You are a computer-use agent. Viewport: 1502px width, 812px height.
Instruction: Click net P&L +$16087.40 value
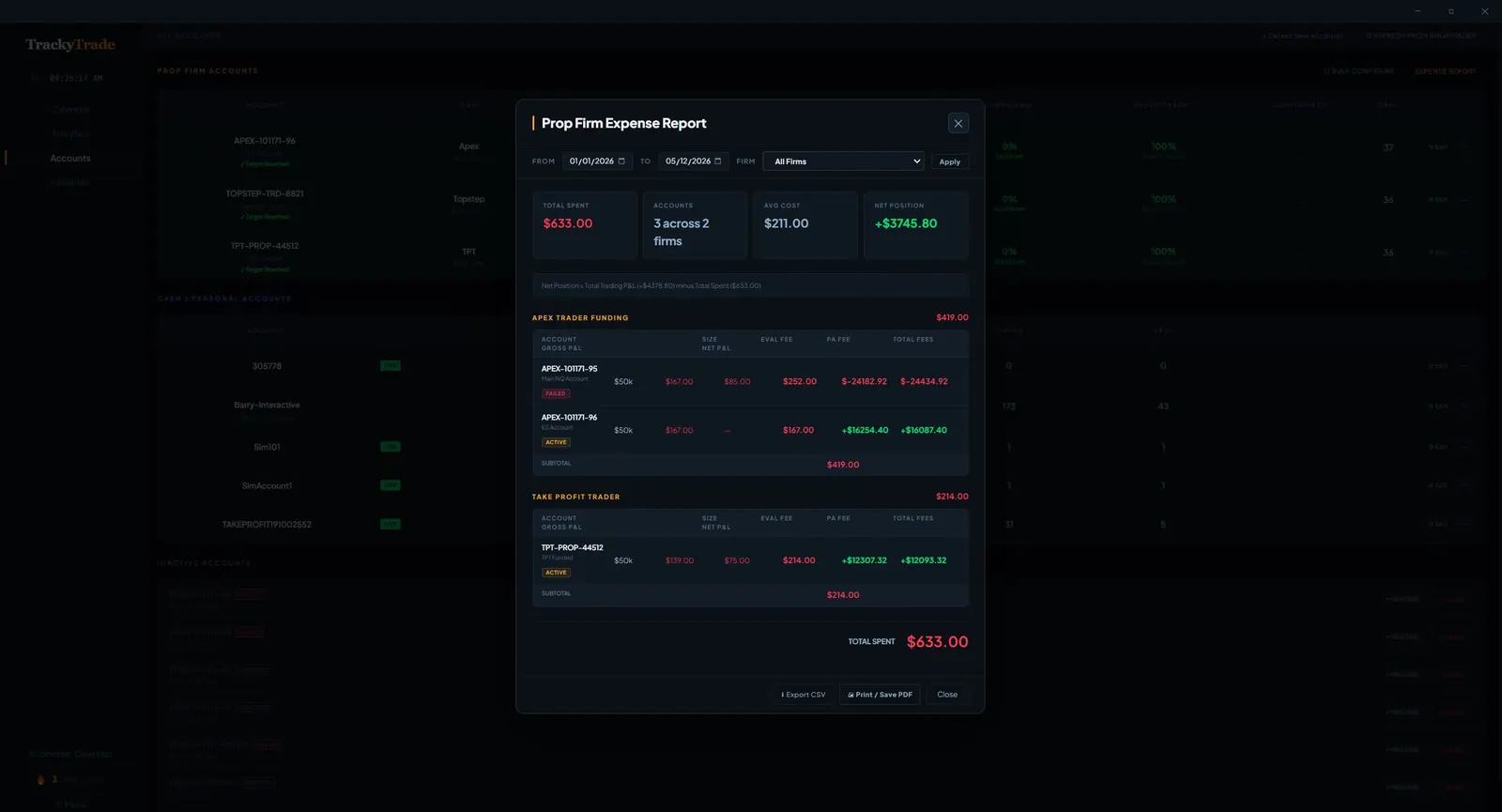tap(924, 430)
